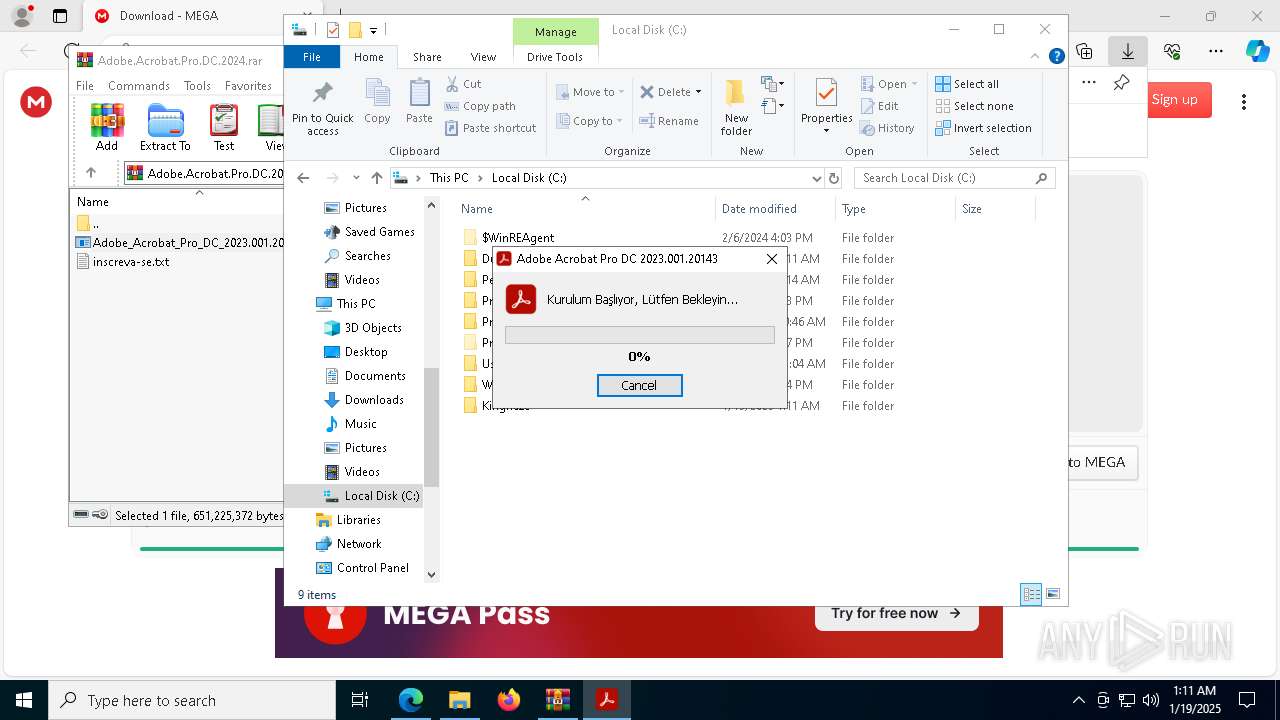Screen dimensions: 1280x720
Task: Open Explorer Help question mark icon
Action: click(x=1056, y=57)
